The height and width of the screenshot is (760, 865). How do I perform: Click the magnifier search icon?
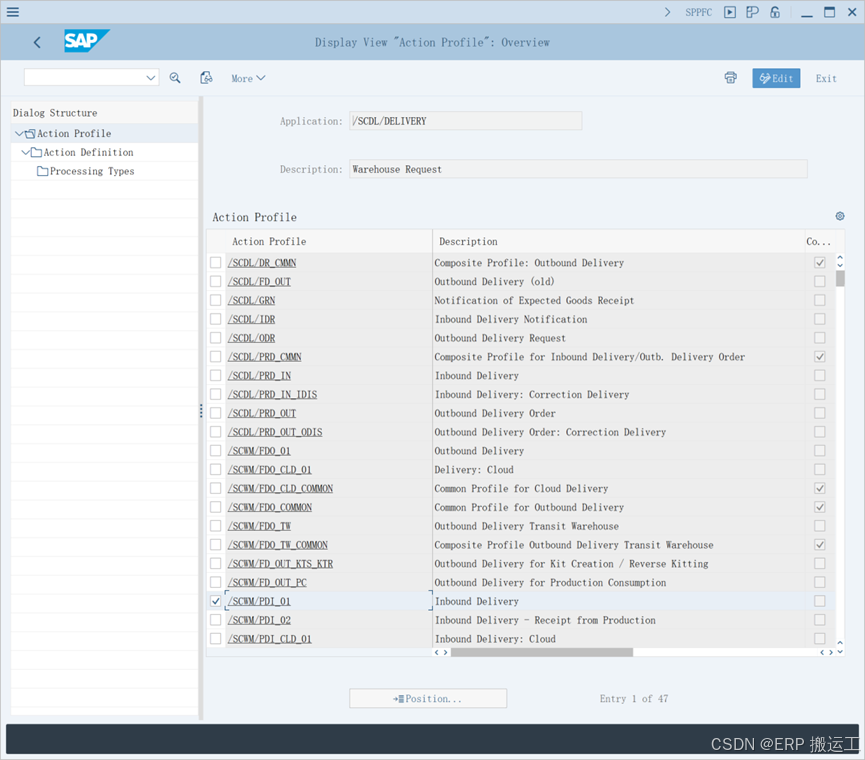pyautogui.click(x=175, y=77)
